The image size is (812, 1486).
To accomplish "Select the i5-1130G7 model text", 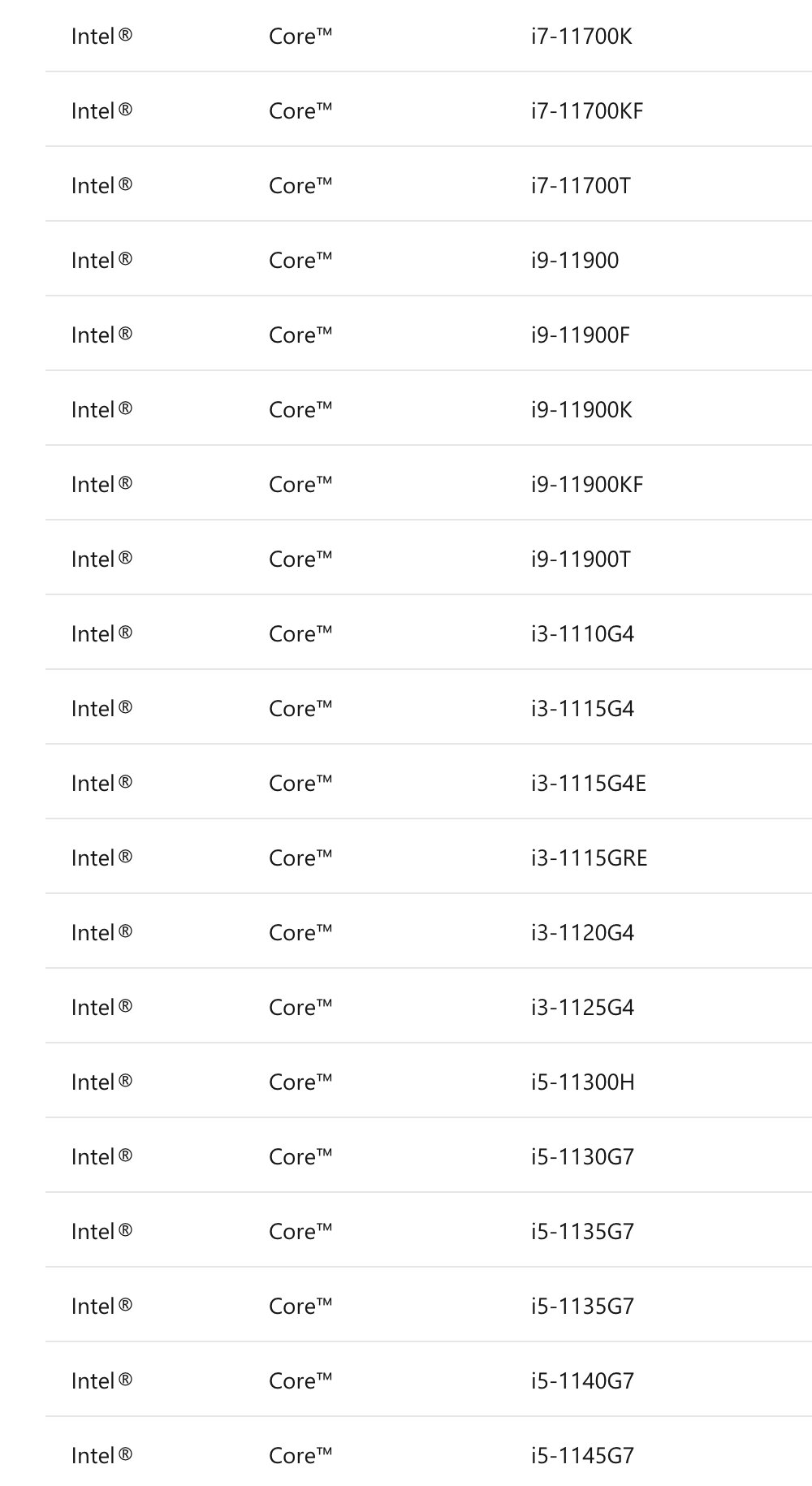I will [x=582, y=1157].
